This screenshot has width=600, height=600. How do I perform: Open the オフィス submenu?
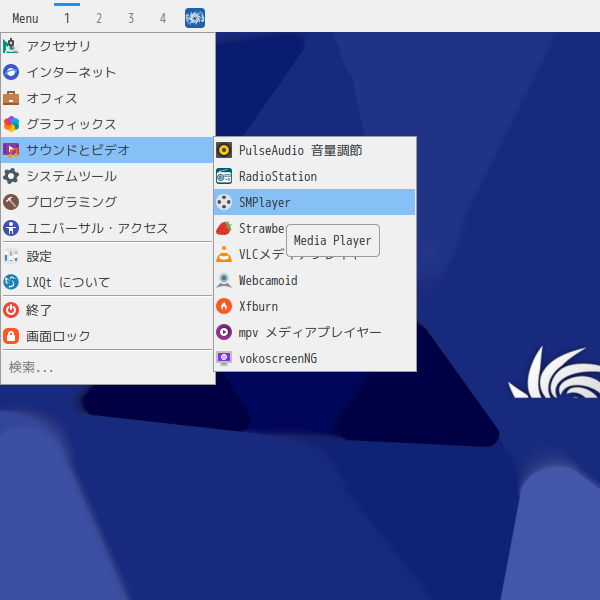point(107,98)
